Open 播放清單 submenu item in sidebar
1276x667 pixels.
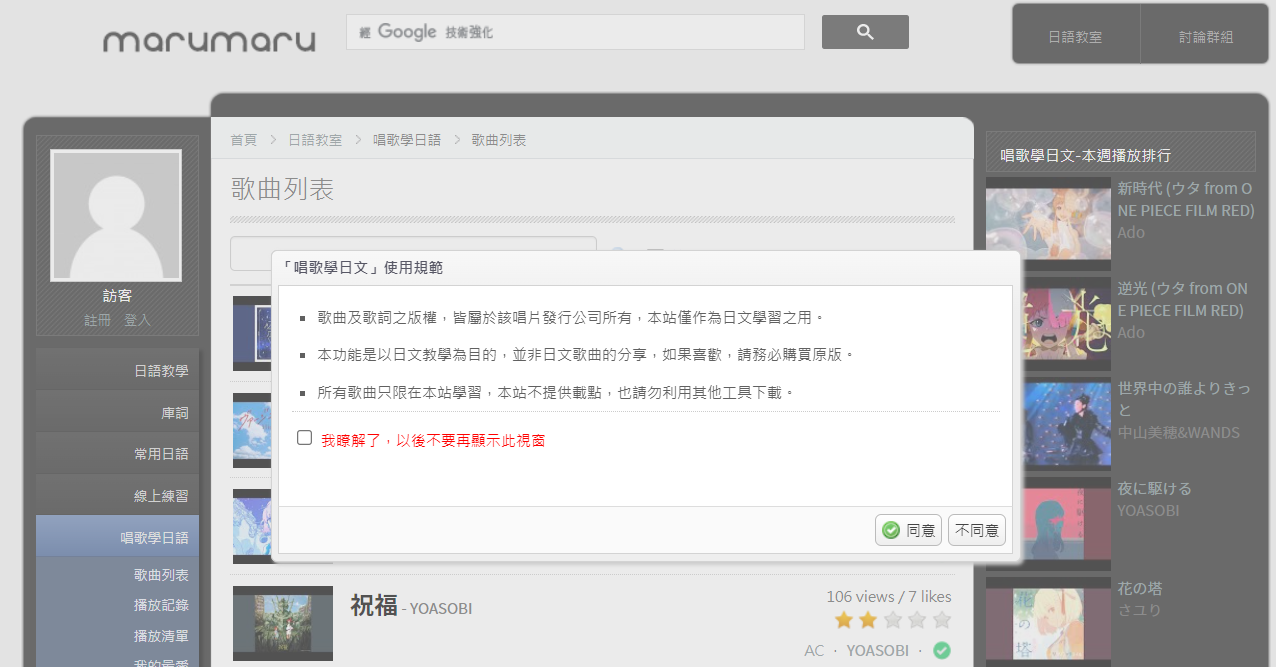[161, 635]
